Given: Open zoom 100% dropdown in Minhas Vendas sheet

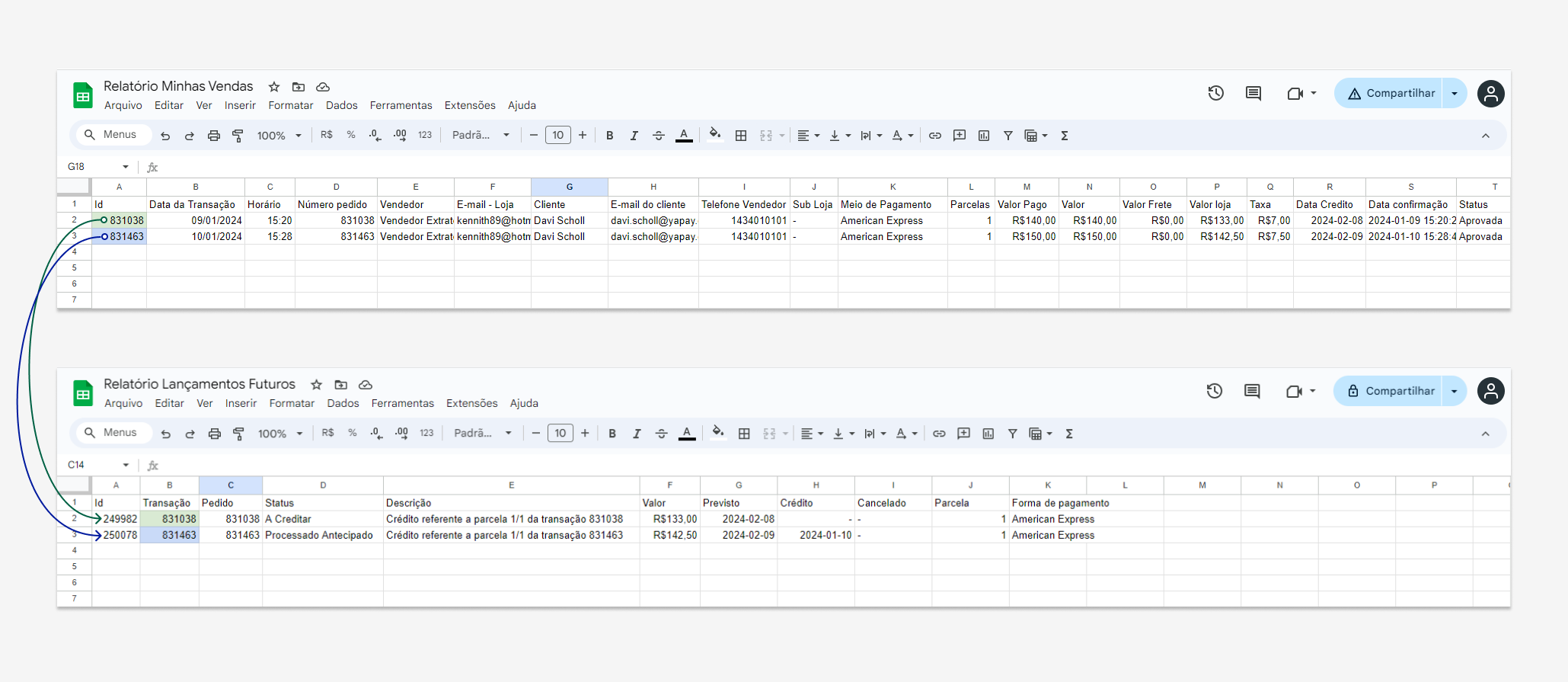Looking at the screenshot, I should coord(279,136).
